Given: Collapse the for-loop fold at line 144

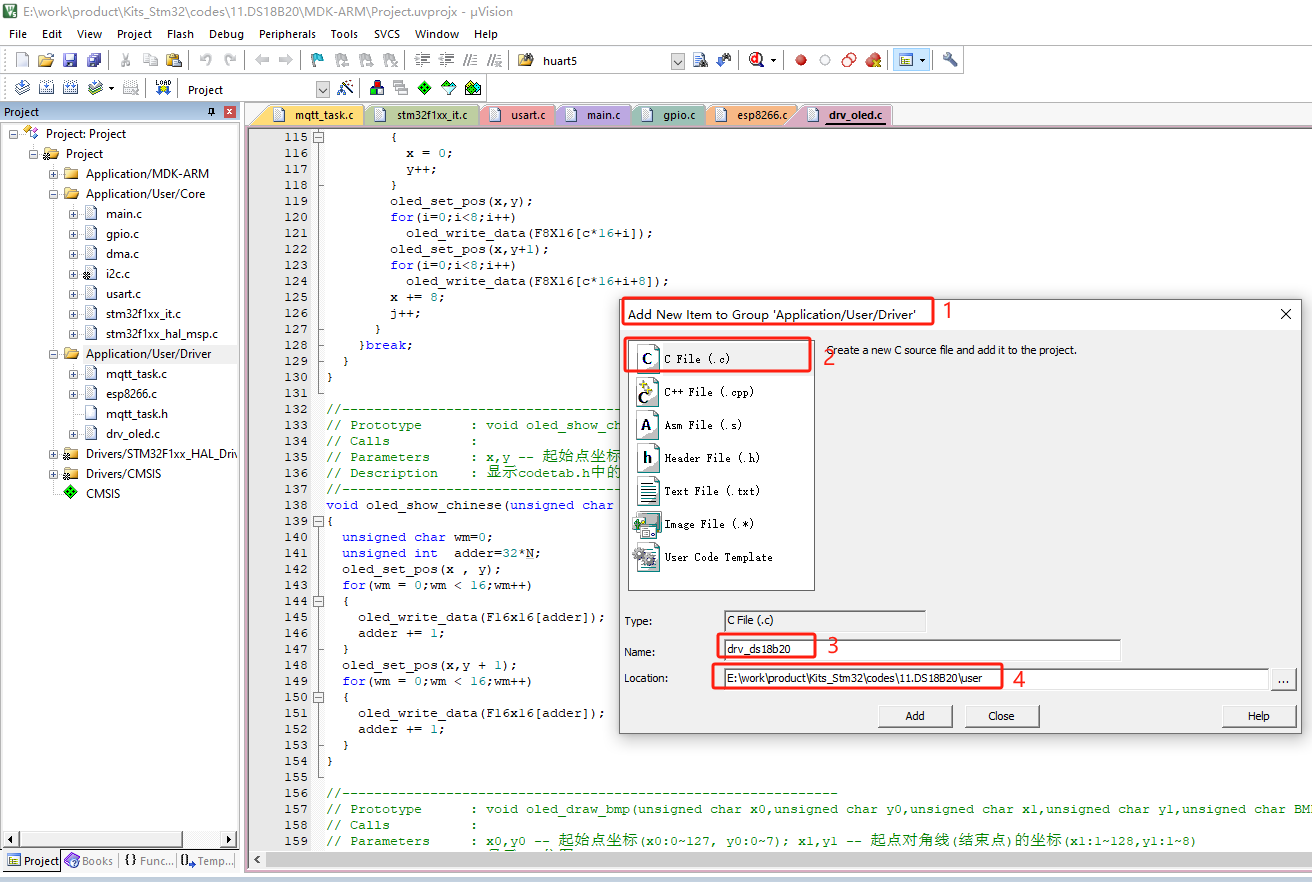Looking at the screenshot, I should point(319,601).
